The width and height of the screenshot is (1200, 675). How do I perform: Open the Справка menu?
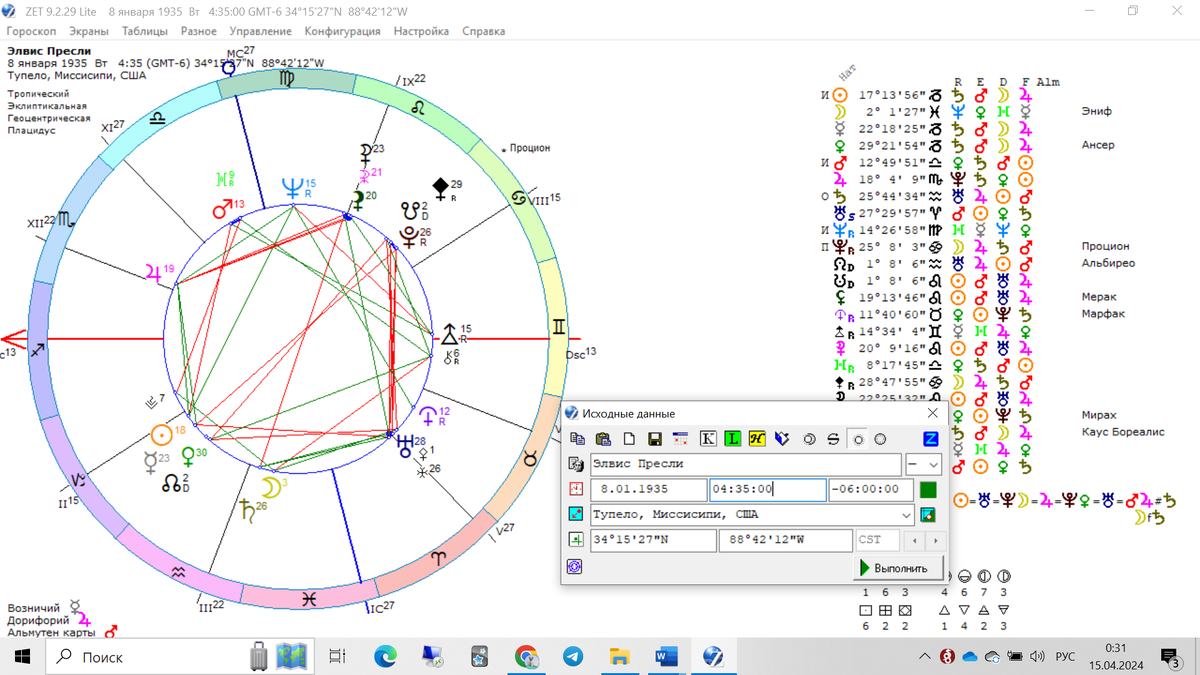coord(483,31)
